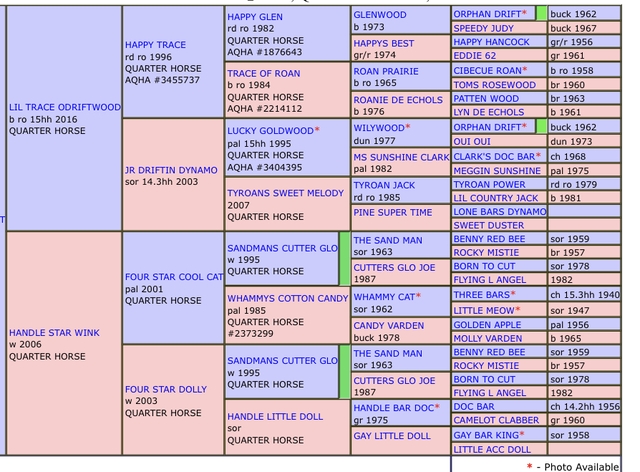Click the photo asterisk next to WILYWOOD
The width and height of the screenshot is (640, 472).
(x=407, y=129)
